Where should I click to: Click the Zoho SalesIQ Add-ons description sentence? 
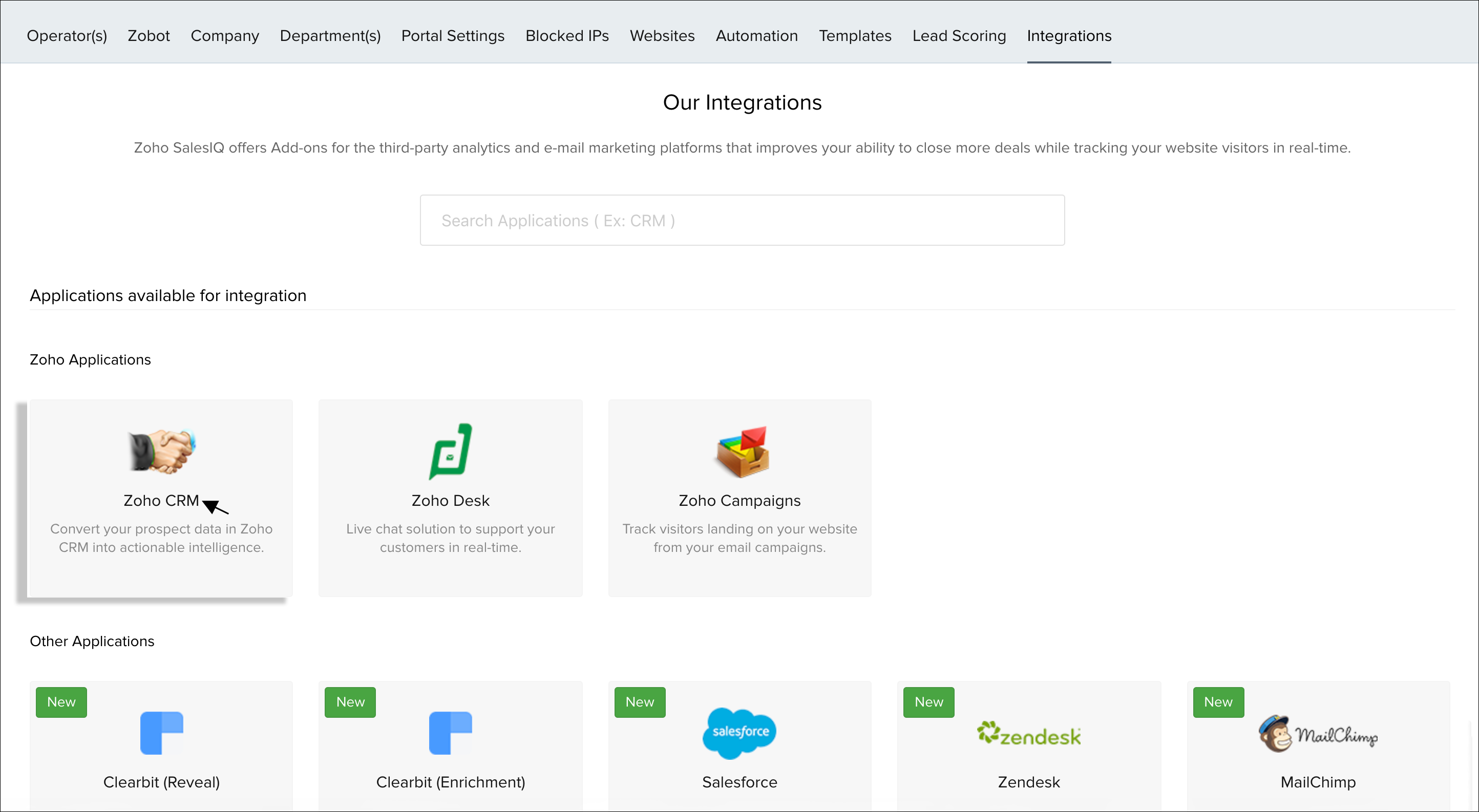pos(742,148)
